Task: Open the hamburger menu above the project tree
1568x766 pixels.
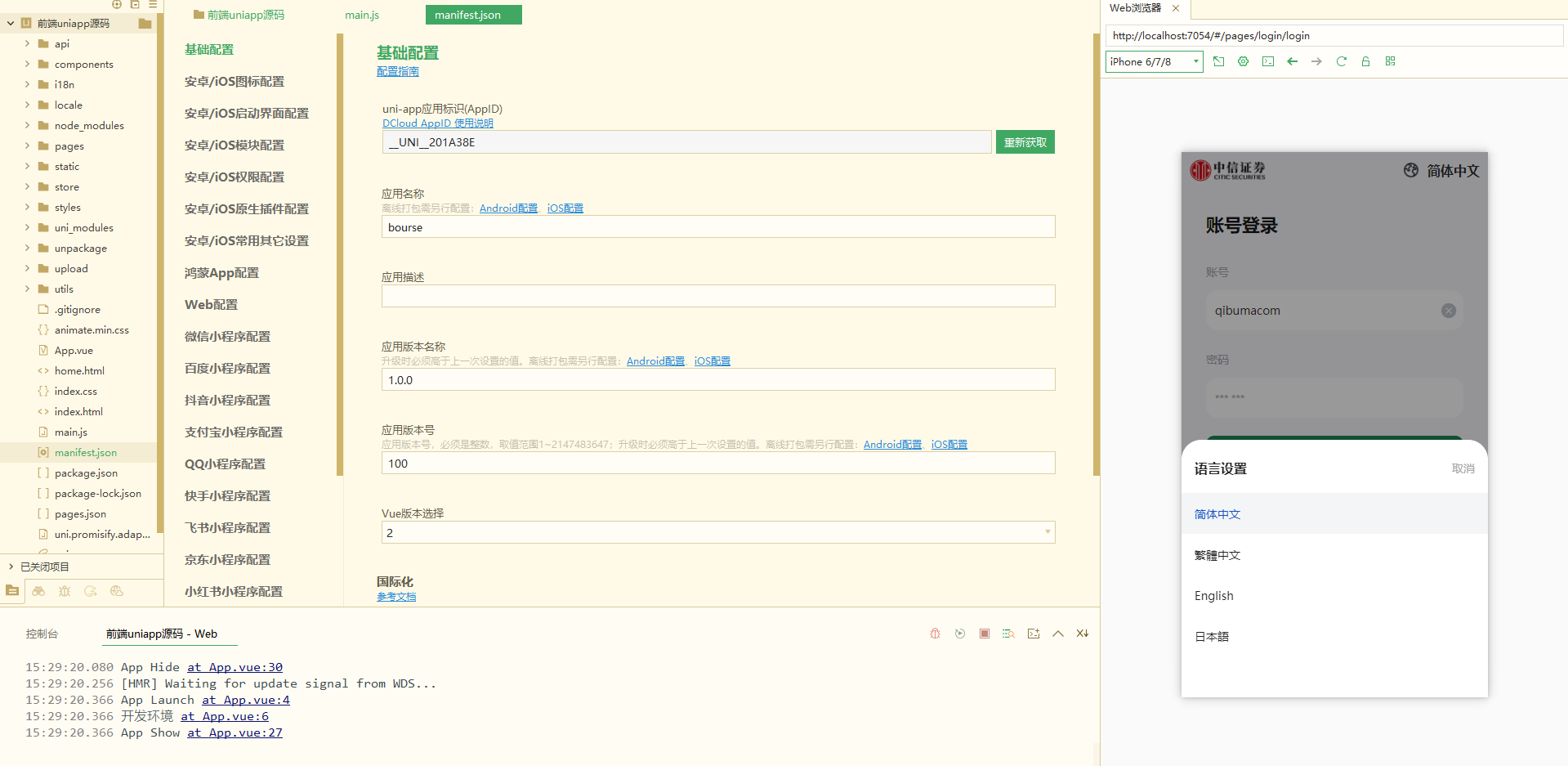Action: point(153,4)
